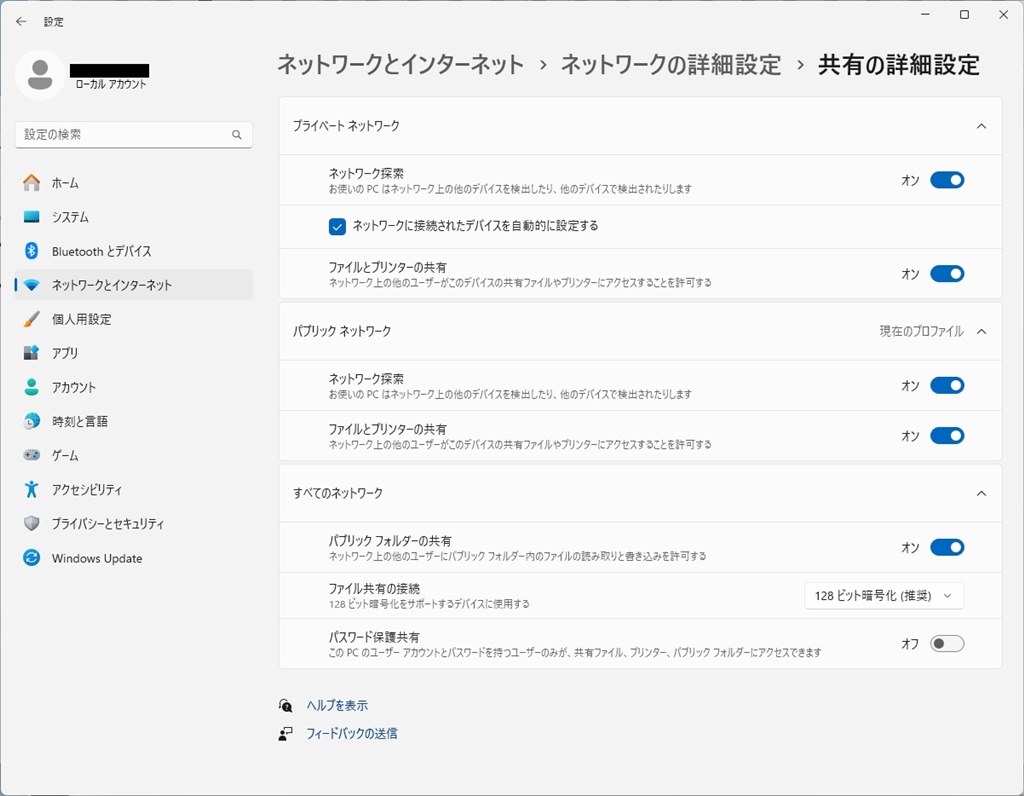Uncheck automatic setup of connected network devices
The width and height of the screenshot is (1024, 796).
pos(337,227)
